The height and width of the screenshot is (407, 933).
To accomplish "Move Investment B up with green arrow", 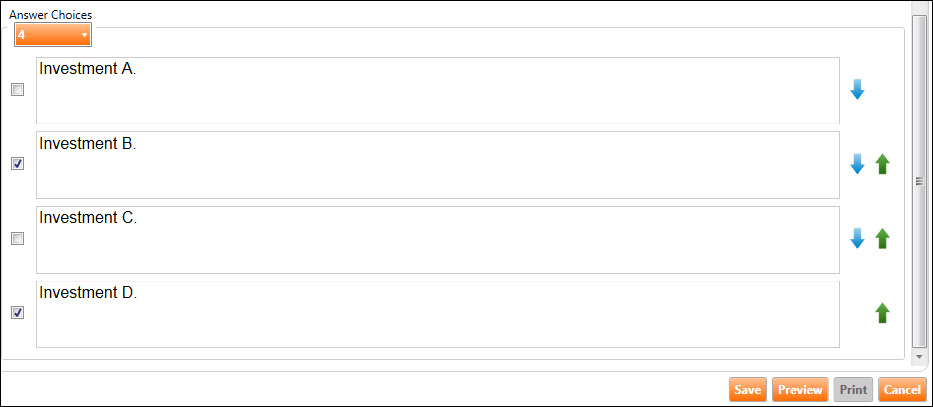I will 882,164.
